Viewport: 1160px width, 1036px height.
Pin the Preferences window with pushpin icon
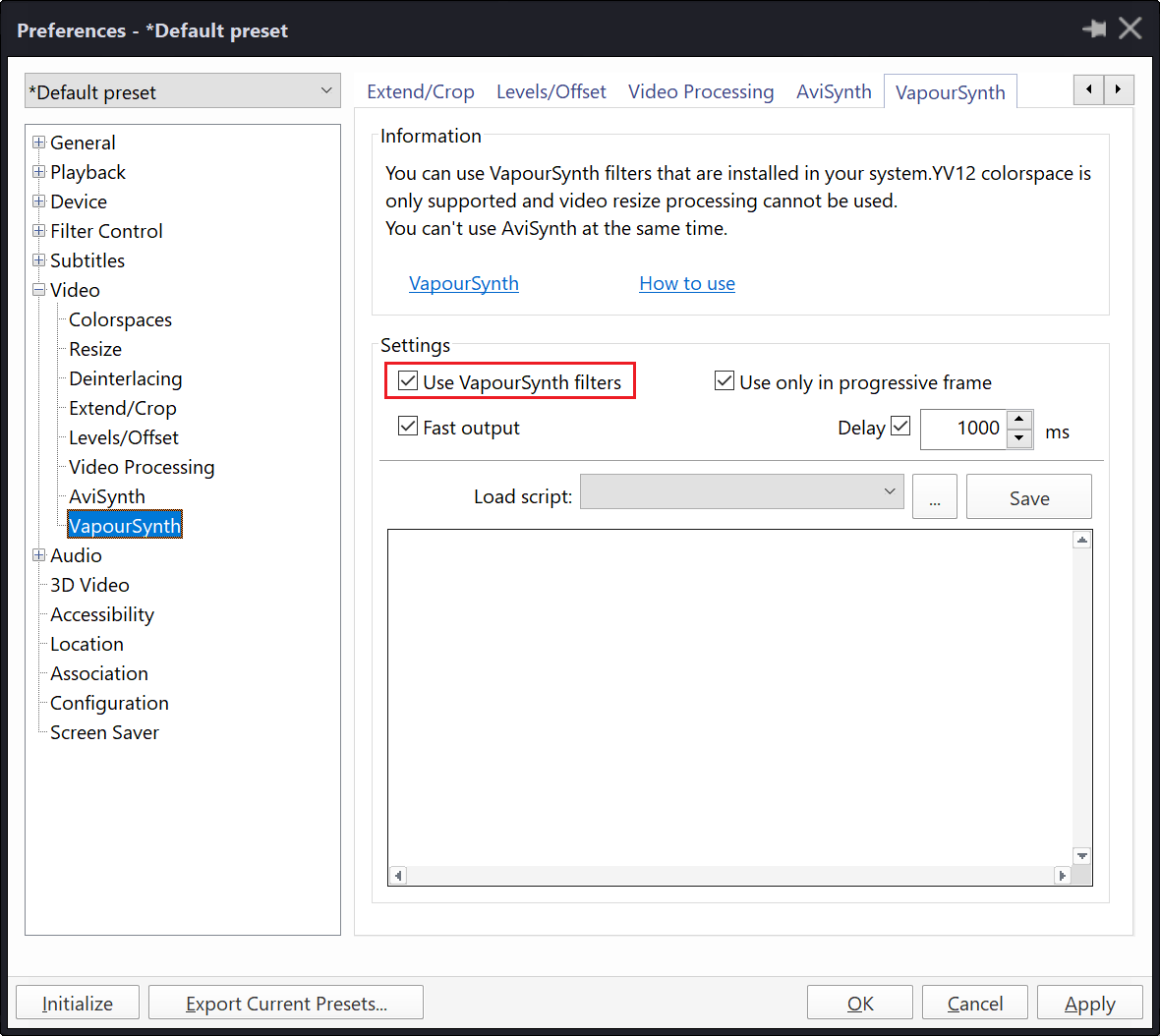click(x=1094, y=29)
